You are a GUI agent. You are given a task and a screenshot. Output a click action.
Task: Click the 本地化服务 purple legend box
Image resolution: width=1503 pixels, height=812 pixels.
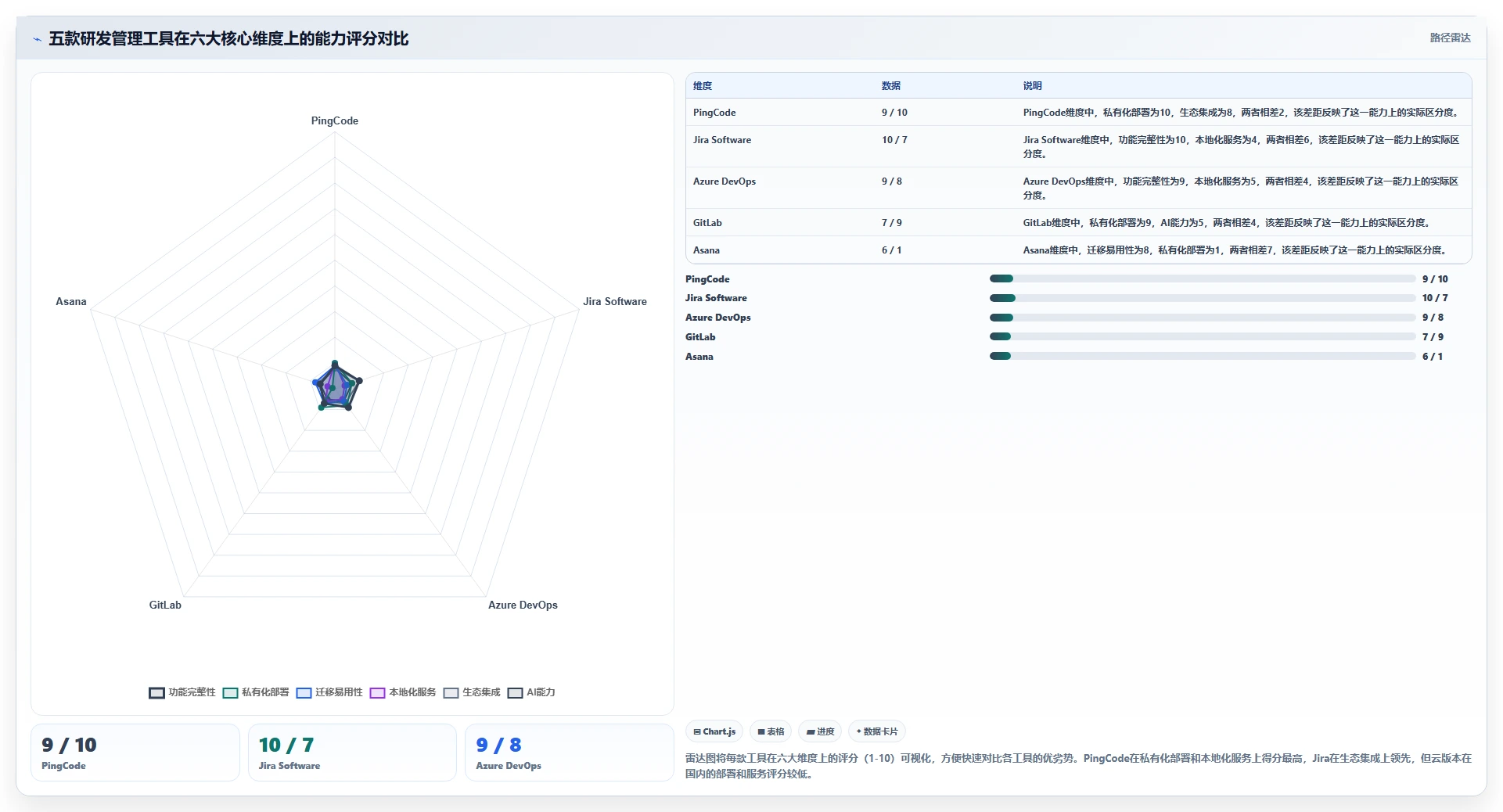pyautogui.click(x=377, y=693)
